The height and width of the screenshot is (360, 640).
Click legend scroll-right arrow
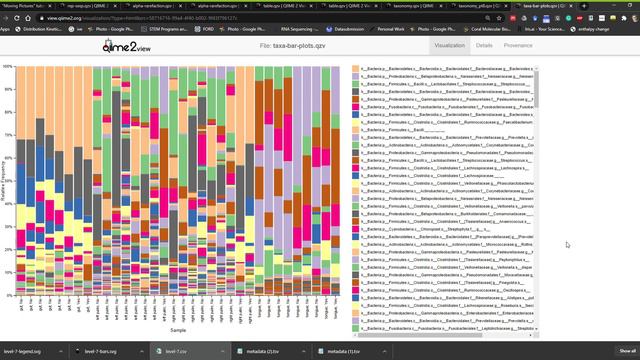[531, 335]
